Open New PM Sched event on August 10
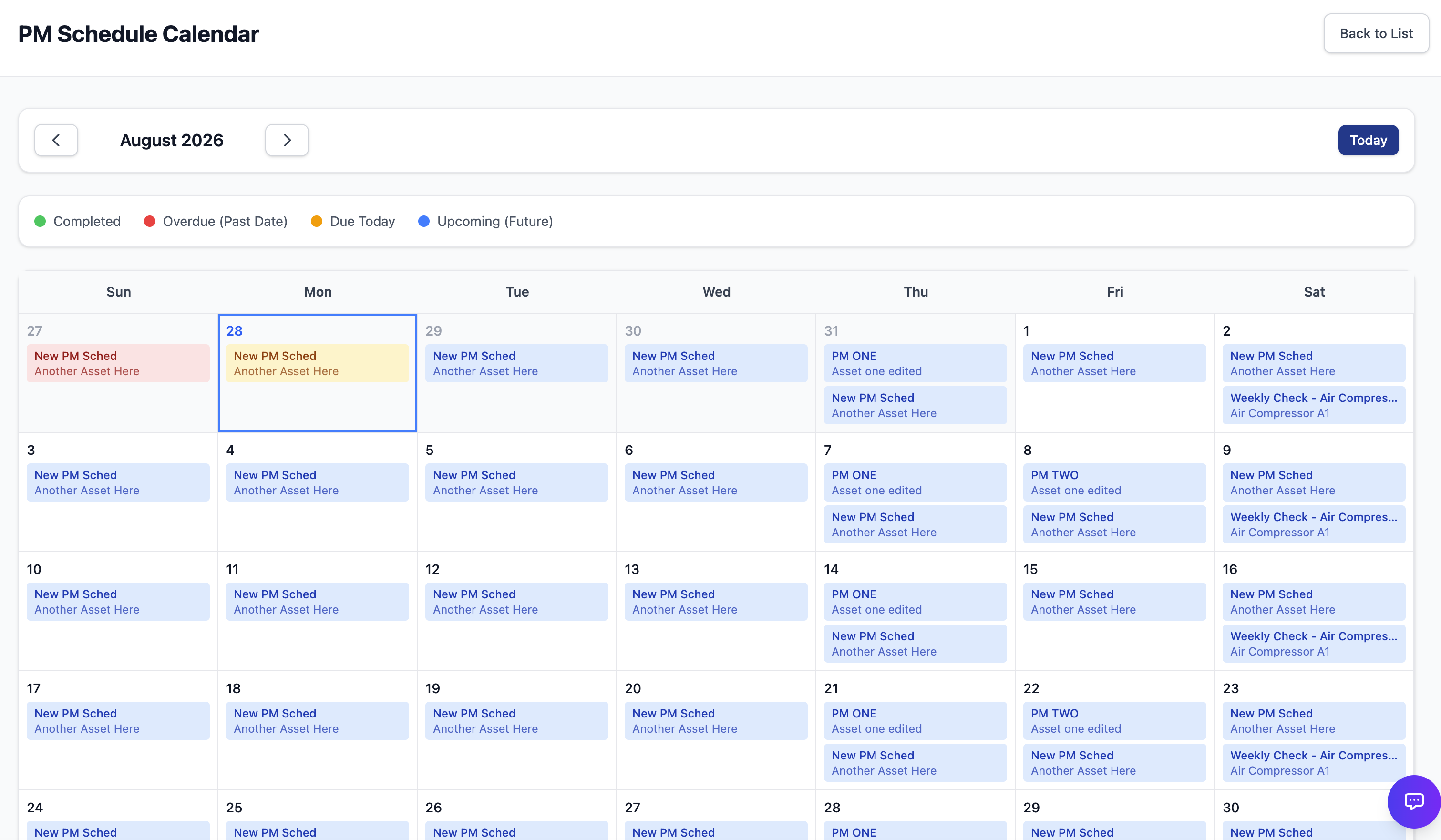This screenshot has height=840, width=1441. click(x=118, y=602)
